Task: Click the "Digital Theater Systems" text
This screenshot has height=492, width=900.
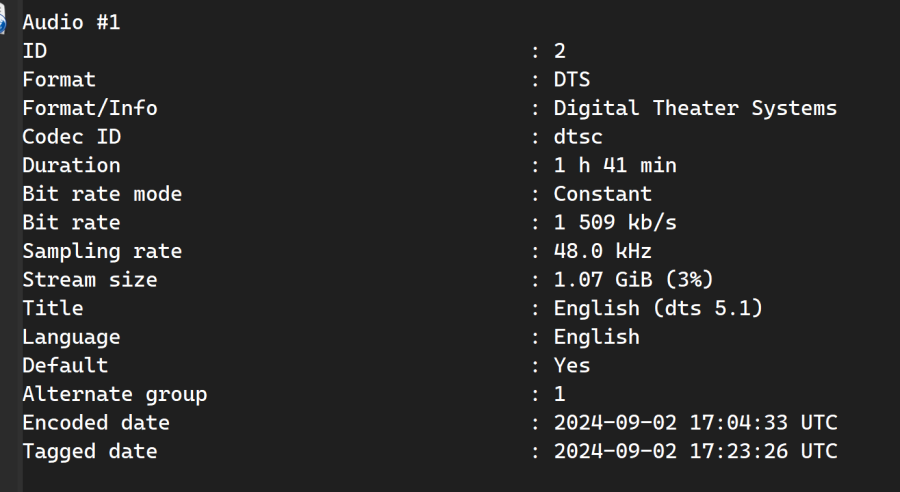Action: pos(695,108)
